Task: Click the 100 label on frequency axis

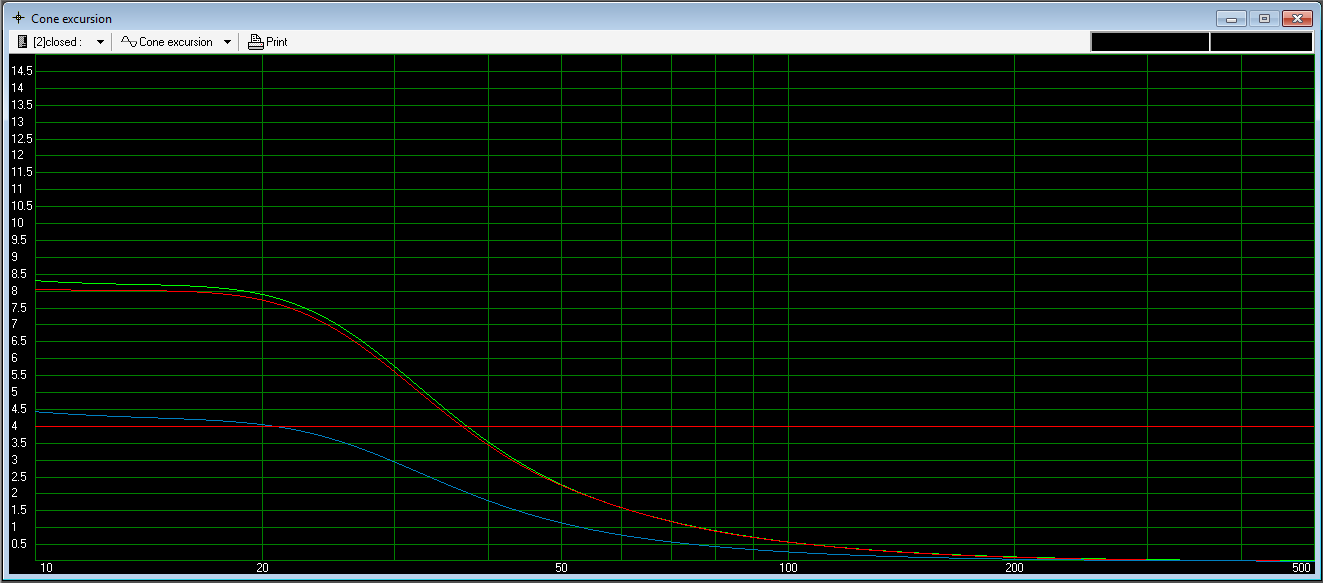Action: click(788, 568)
